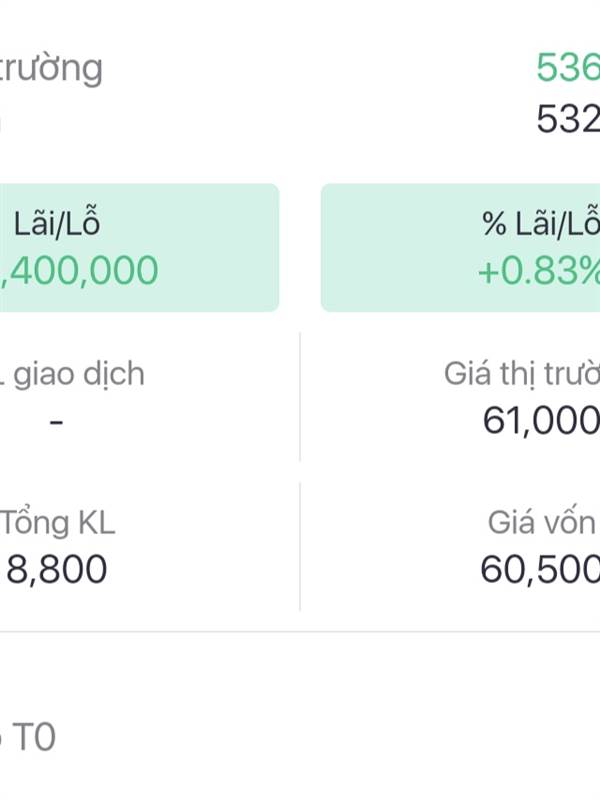The image size is (600, 800).
Task: Tap the Lãi/Lỗ profit card
Action: click(139, 247)
